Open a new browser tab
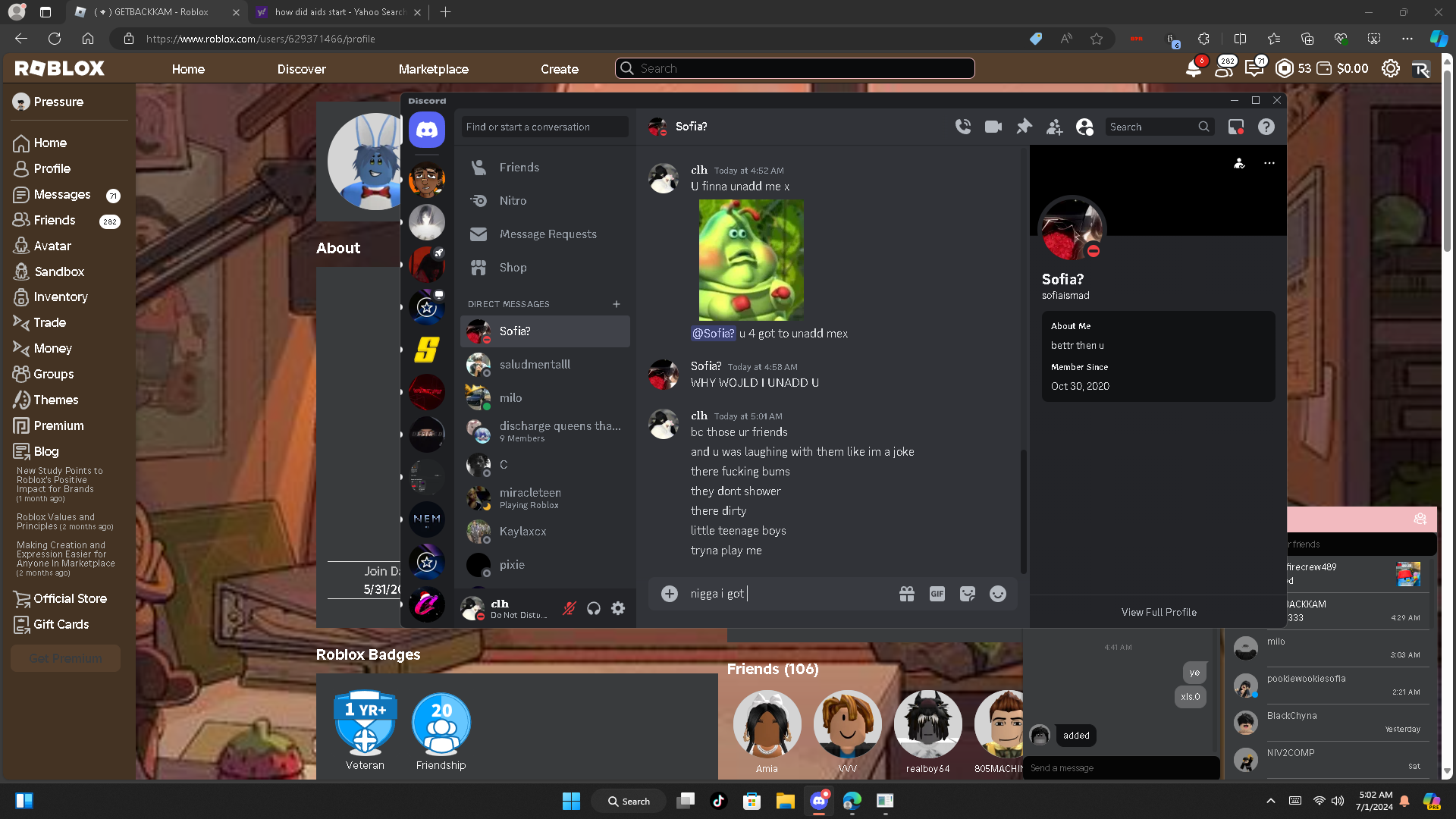The image size is (1456, 819). [445, 12]
